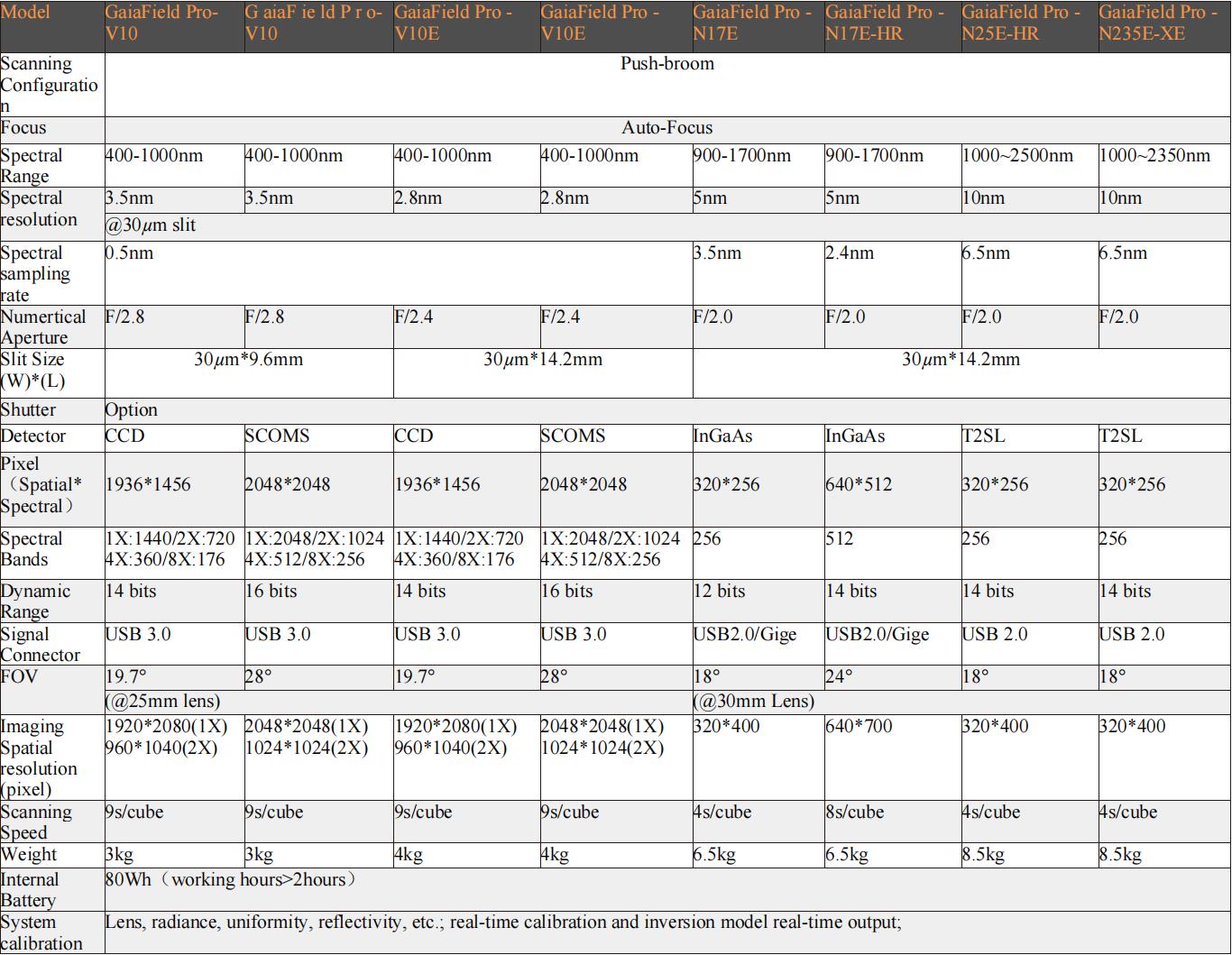This screenshot has width=1232, height=955.
Task: Click the 30μm*9.6mm slit size cell
Action: click(248, 360)
